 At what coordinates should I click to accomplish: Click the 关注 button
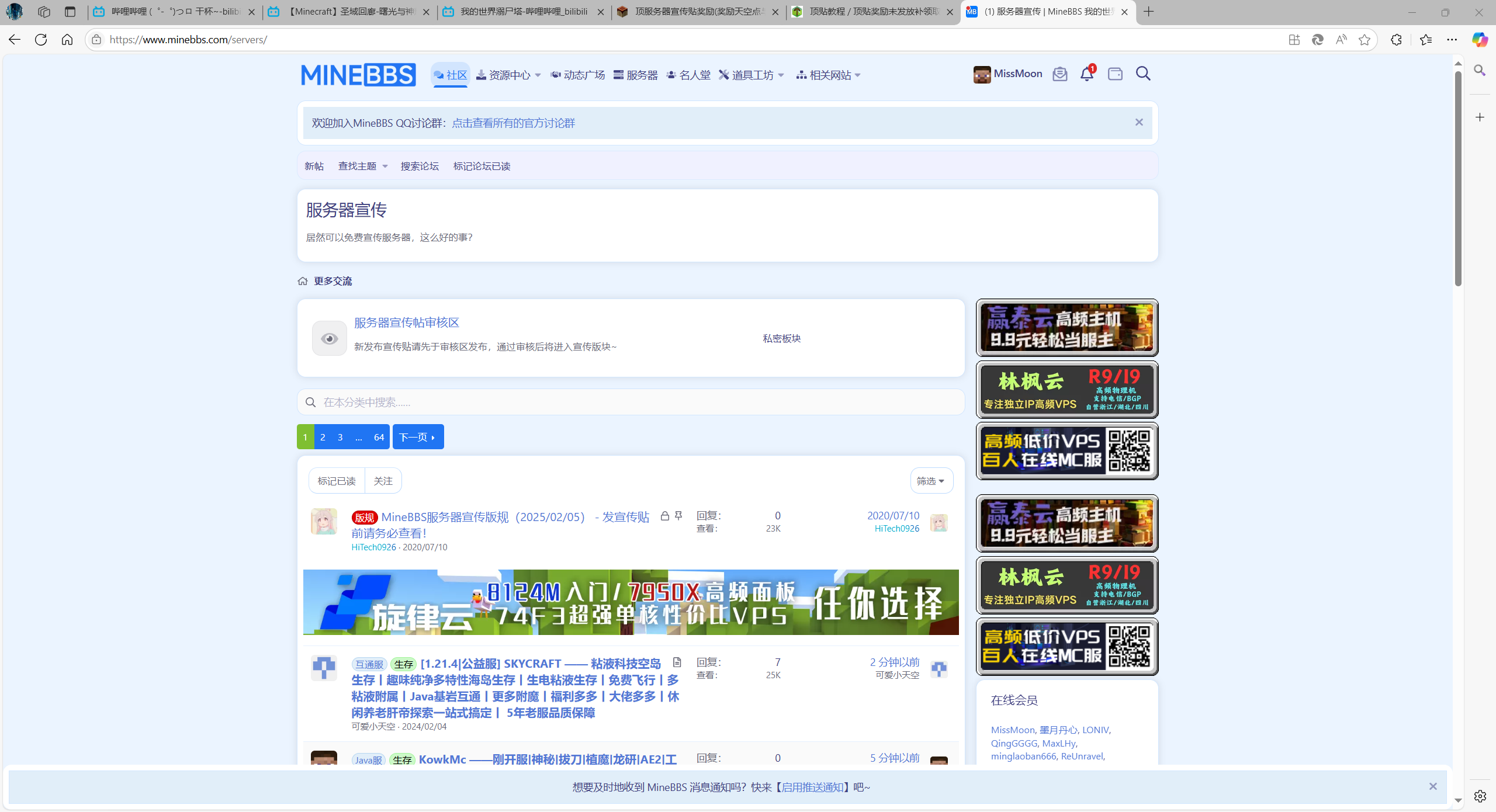(383, 481)
